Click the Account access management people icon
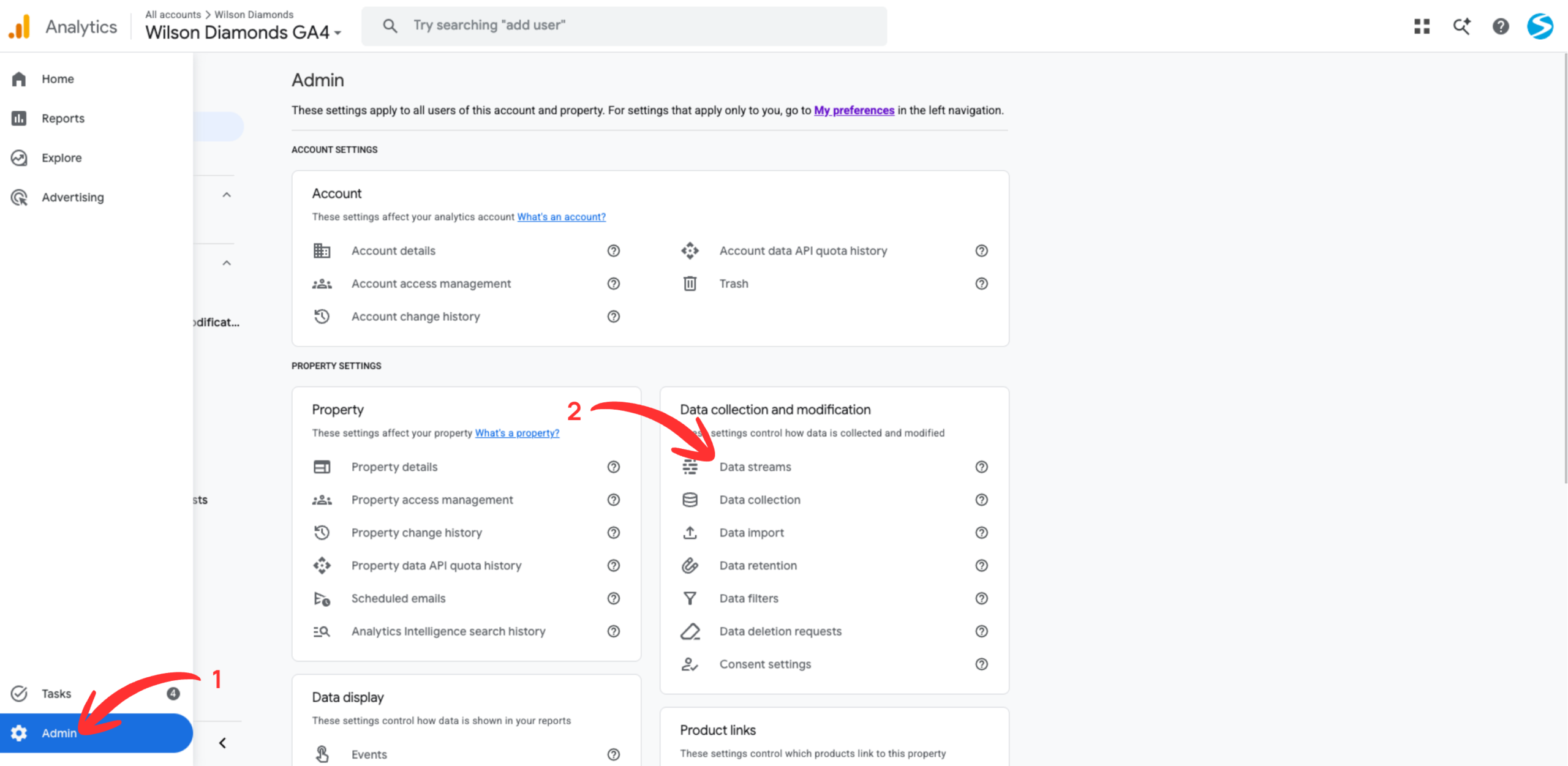The image size is (1568, 766). pyautogui.click(x=322, y=283)
